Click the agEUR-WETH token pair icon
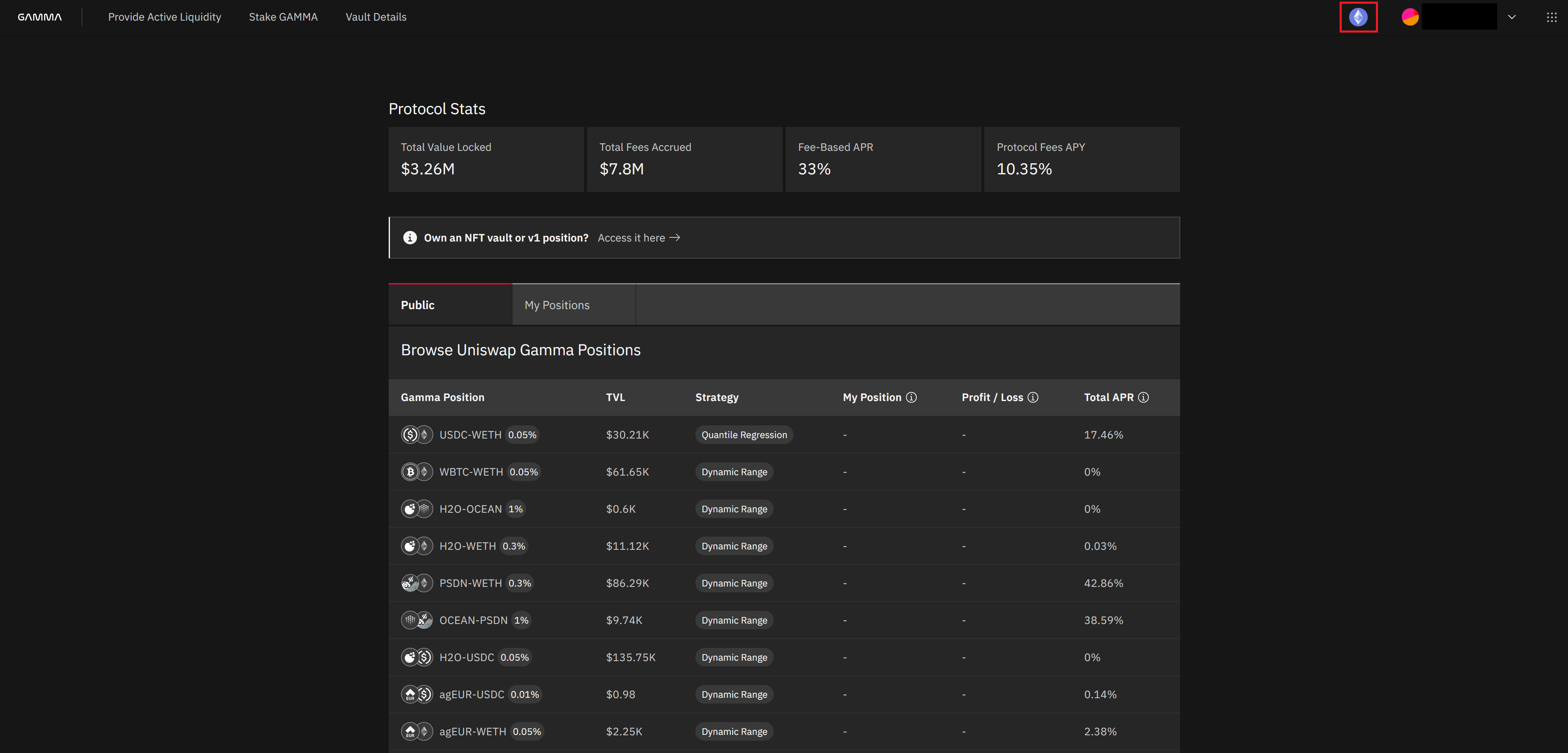Screen dimensions: 1568x753 click(417, 732)
